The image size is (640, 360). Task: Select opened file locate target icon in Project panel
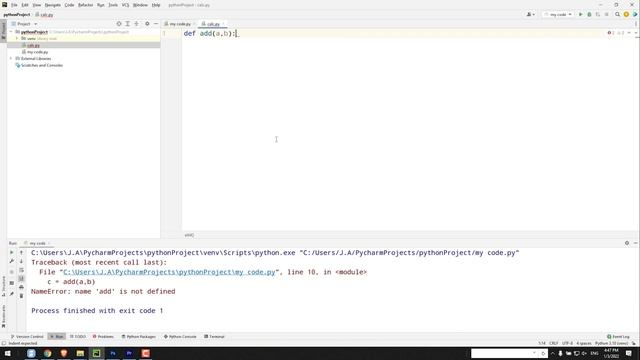pos(119,24)
